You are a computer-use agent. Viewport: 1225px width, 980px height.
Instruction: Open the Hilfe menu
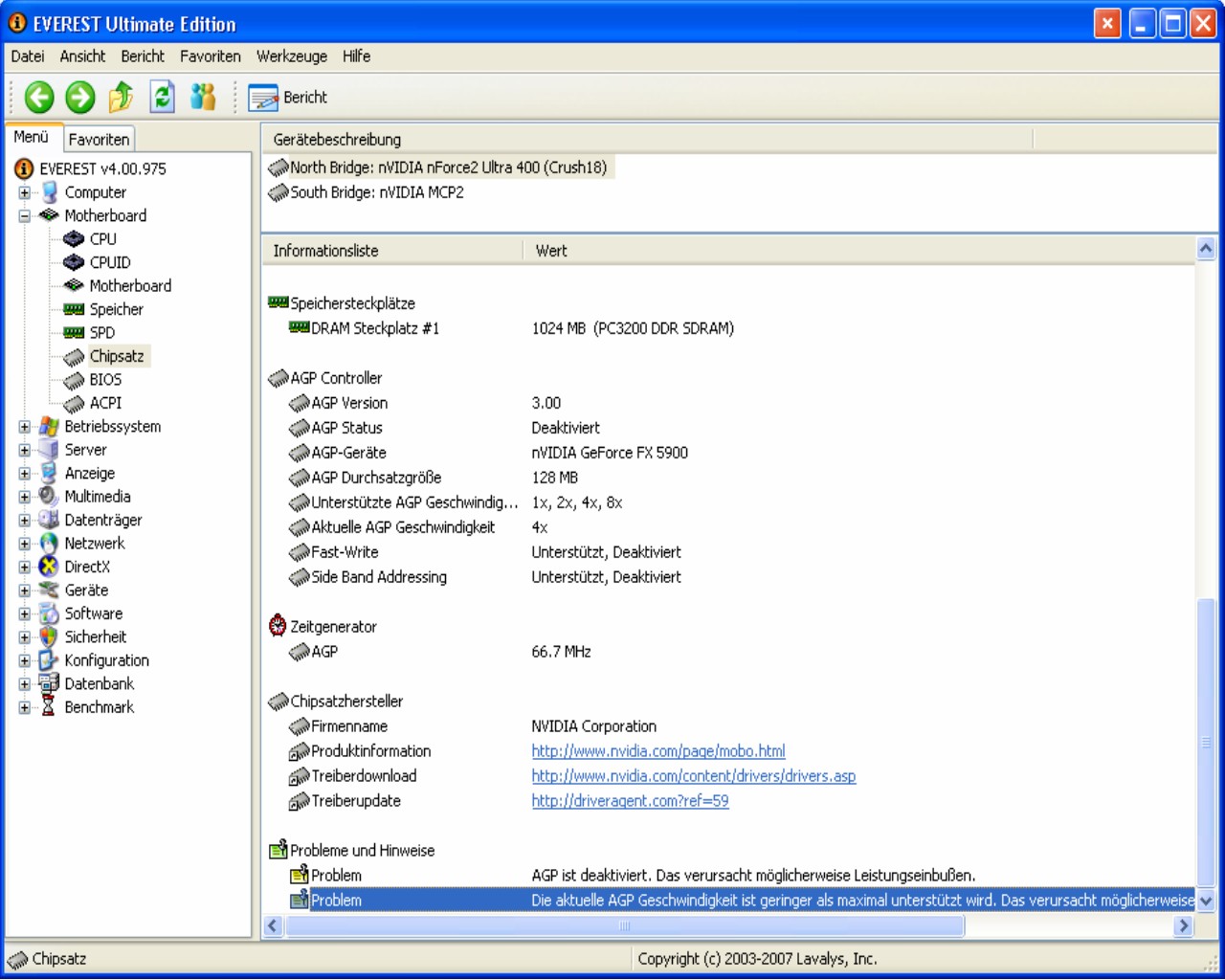[x=356, y=56]
